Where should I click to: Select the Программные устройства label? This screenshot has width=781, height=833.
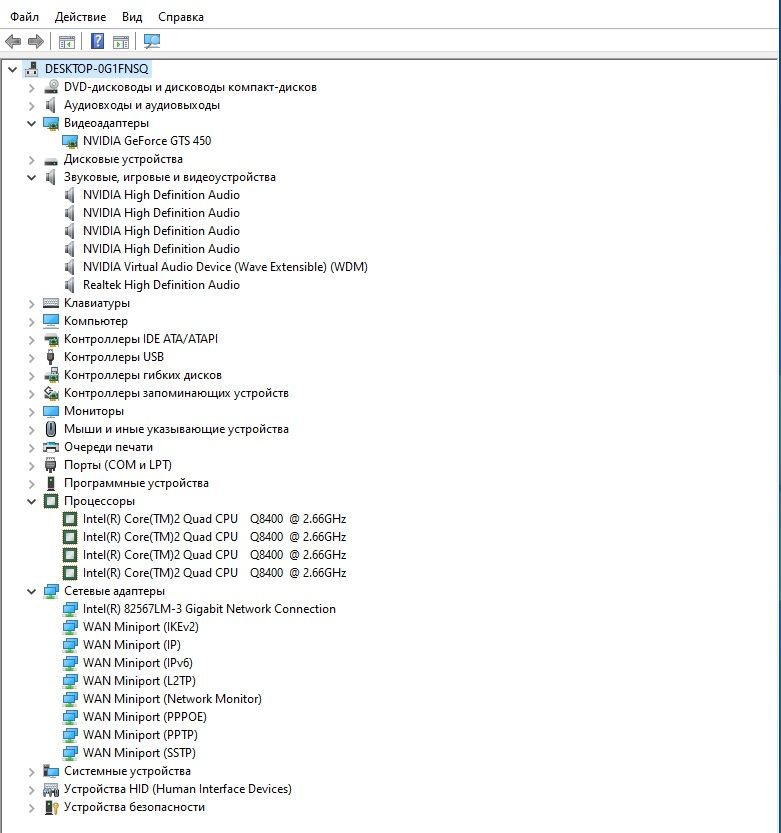(x=136, y=483)
